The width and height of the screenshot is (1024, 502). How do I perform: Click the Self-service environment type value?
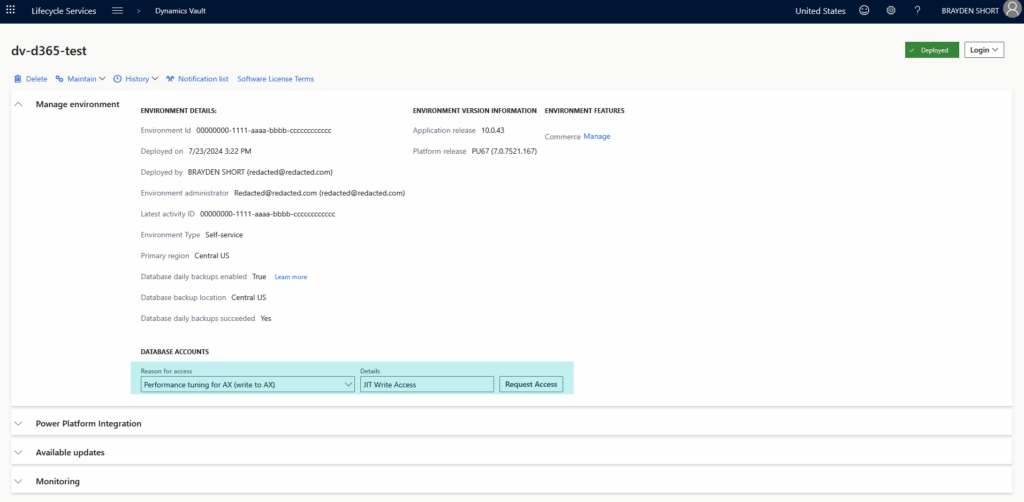[x=224, y=235]
